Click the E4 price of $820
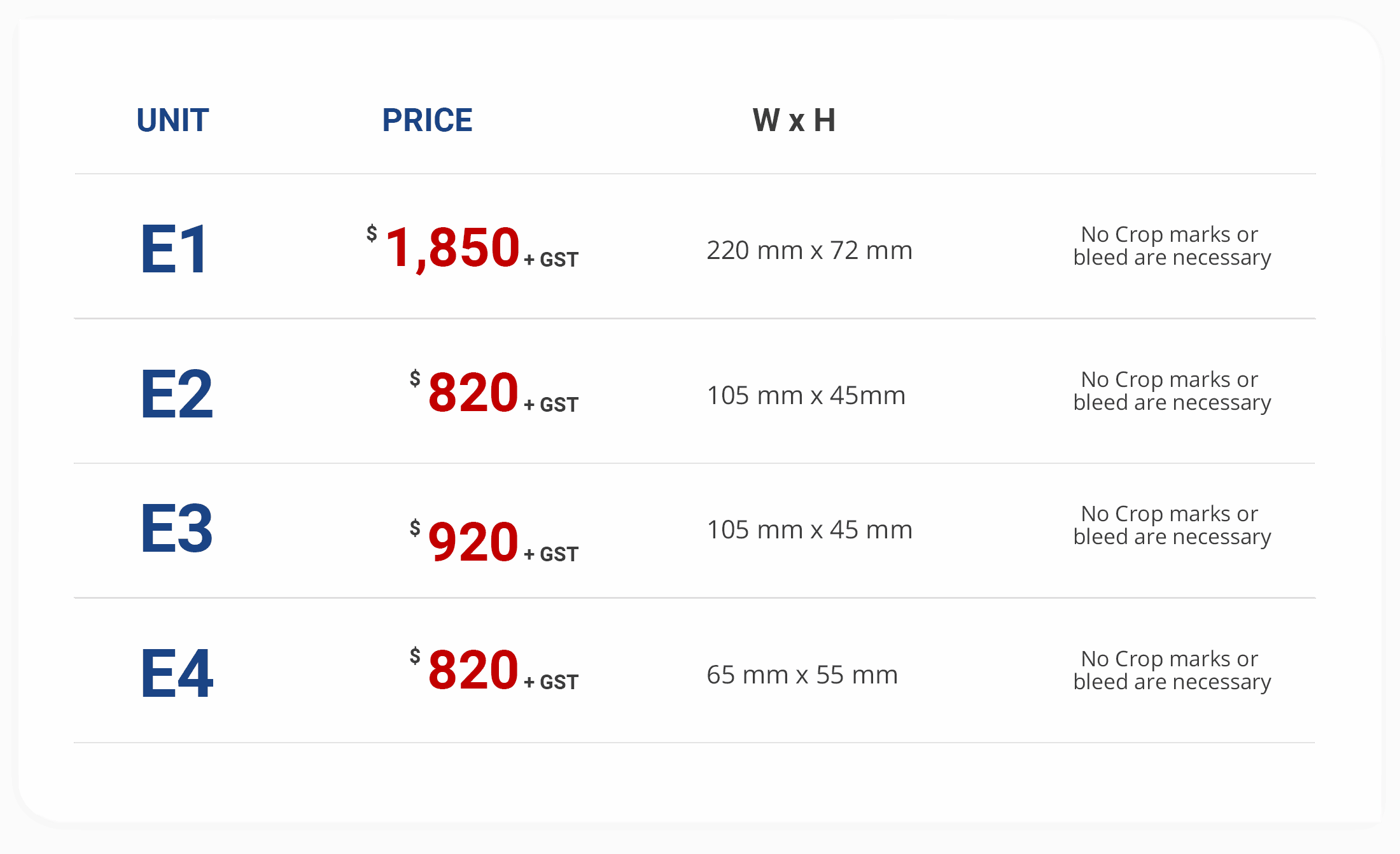The width and height of the screenshot is (1400, 854). (494, 670)
